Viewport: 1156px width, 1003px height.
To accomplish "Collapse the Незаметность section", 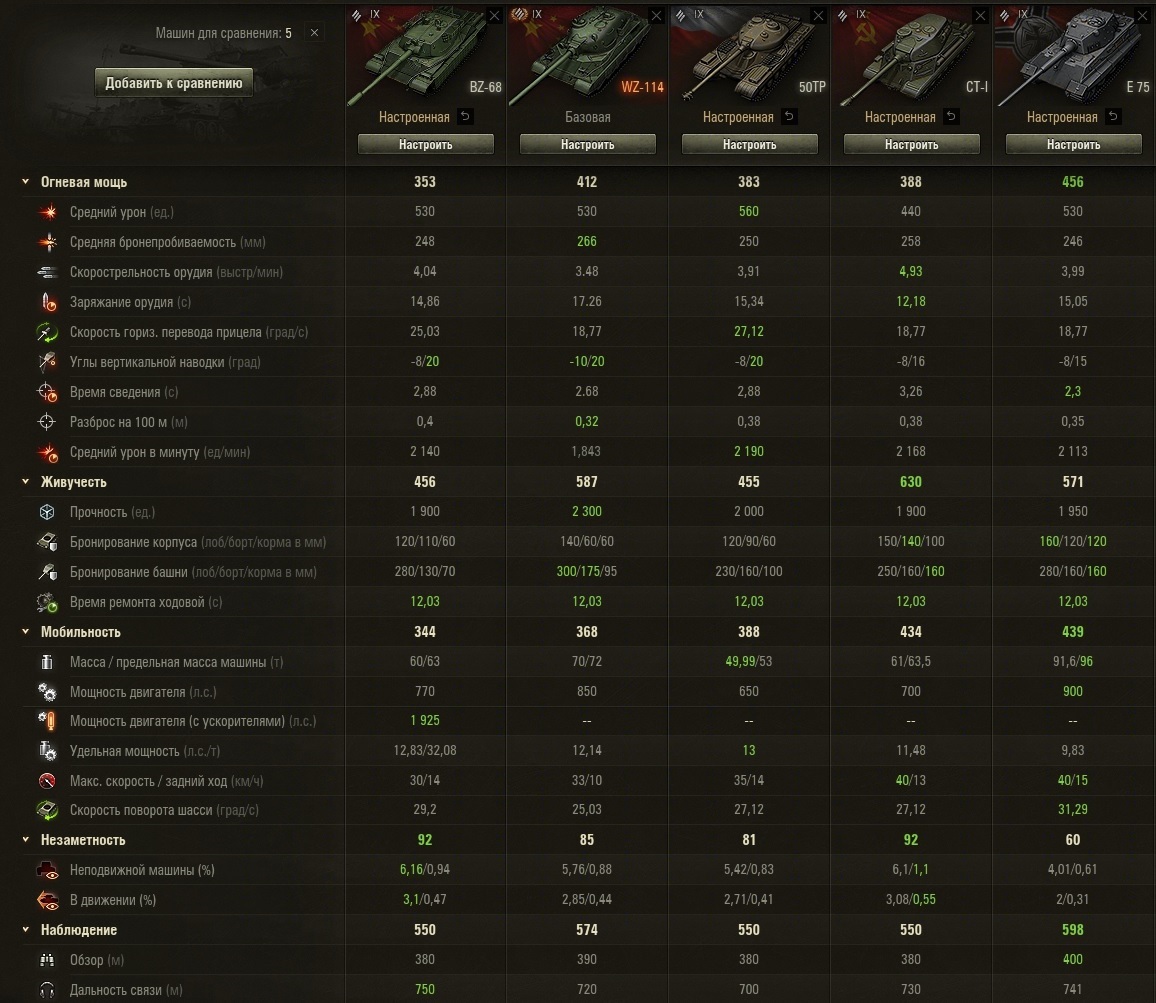I will (x=25, y=839).
